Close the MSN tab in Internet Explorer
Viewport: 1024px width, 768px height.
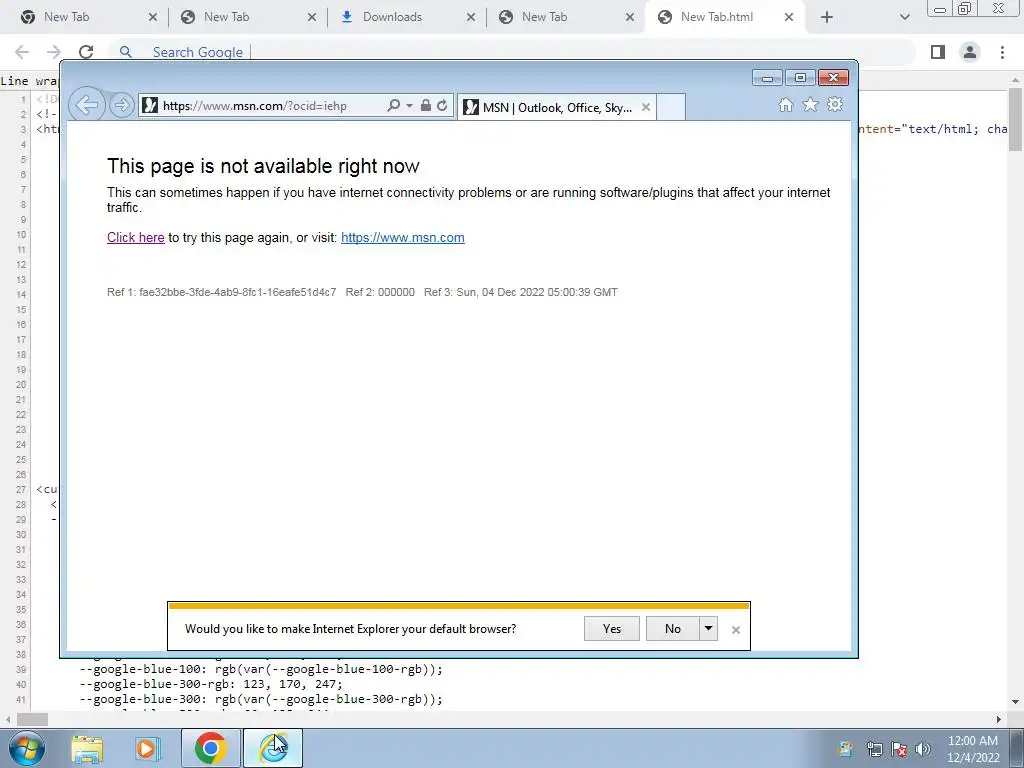pos(646,107)
